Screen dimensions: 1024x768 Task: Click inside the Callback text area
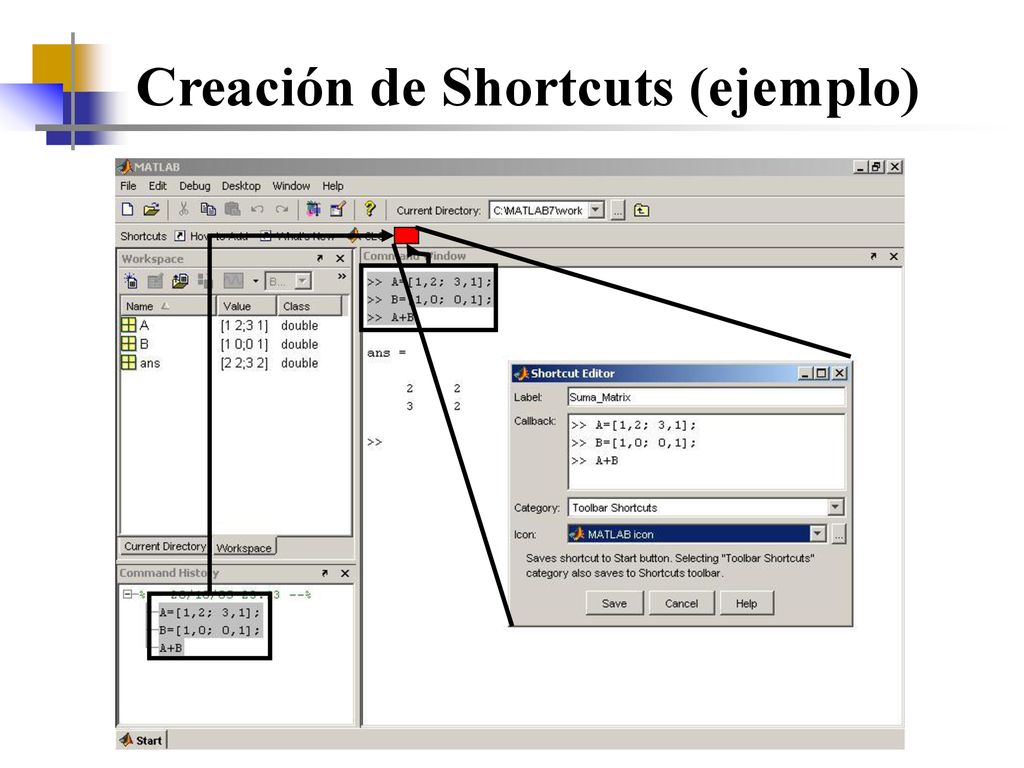pos(706,451)
